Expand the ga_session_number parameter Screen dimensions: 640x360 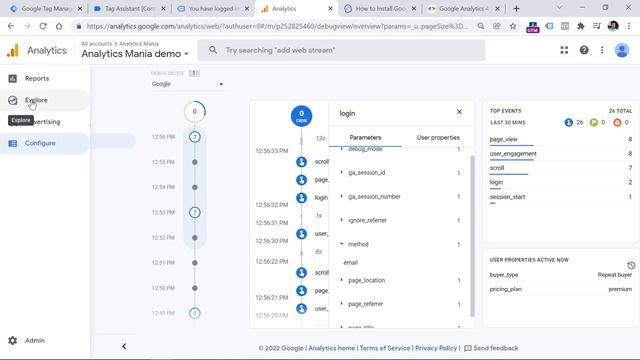[x=342, y=196]
